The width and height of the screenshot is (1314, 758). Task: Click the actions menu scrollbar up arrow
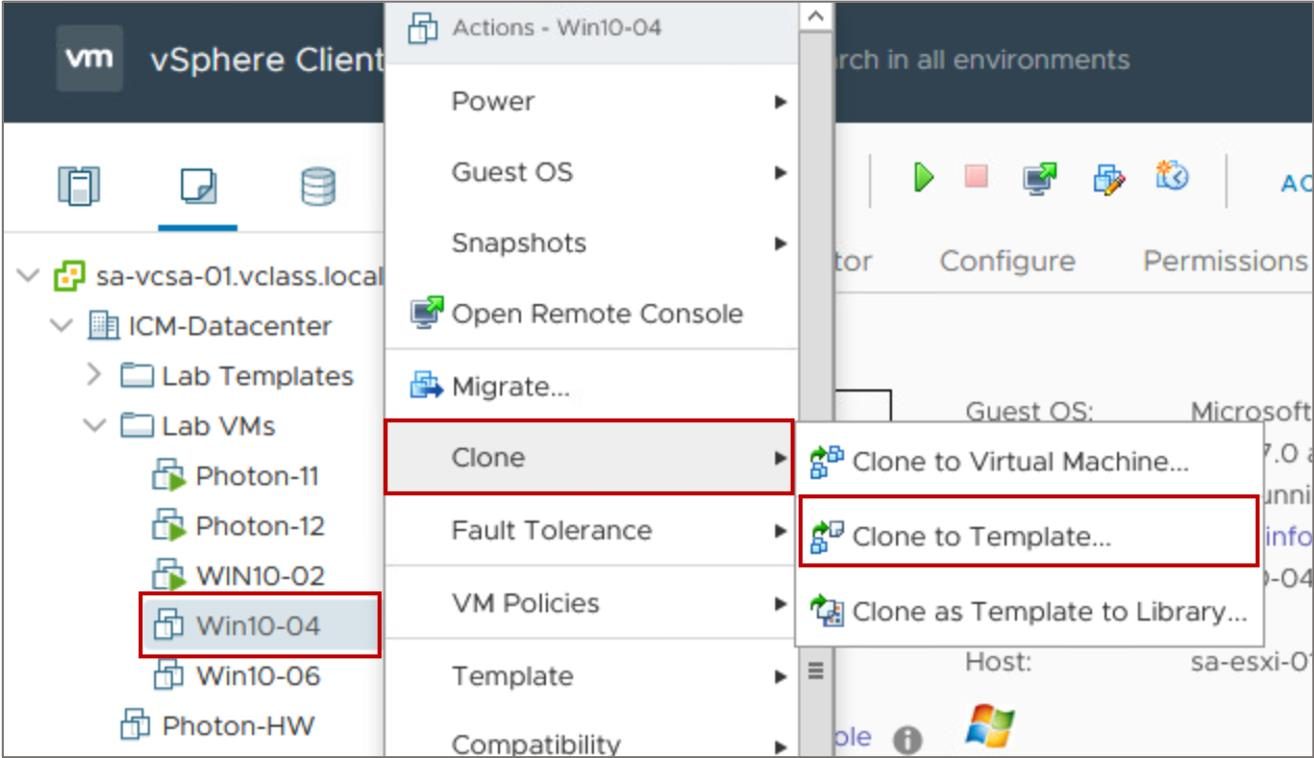(x=816, y=18)
